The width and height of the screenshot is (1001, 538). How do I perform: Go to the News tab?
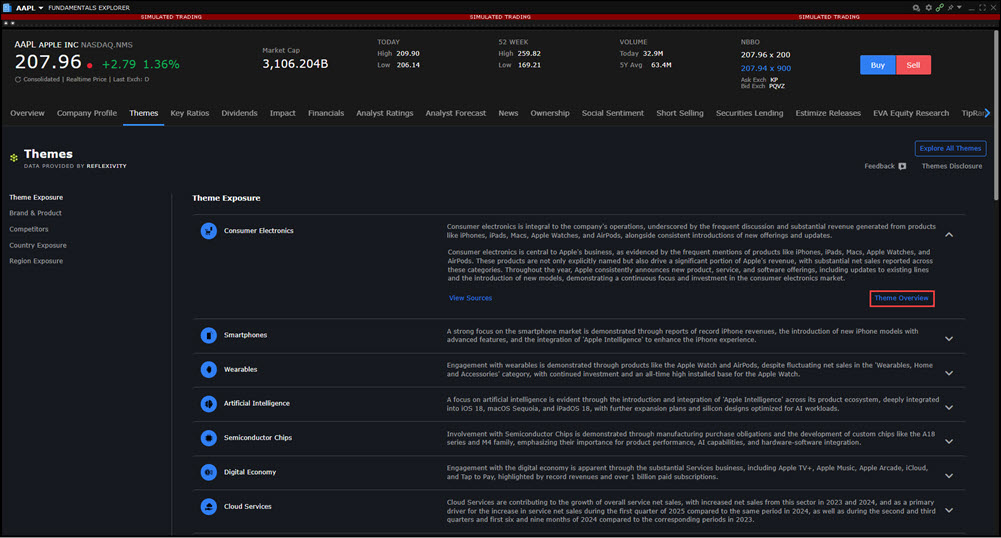coord(508,113)
